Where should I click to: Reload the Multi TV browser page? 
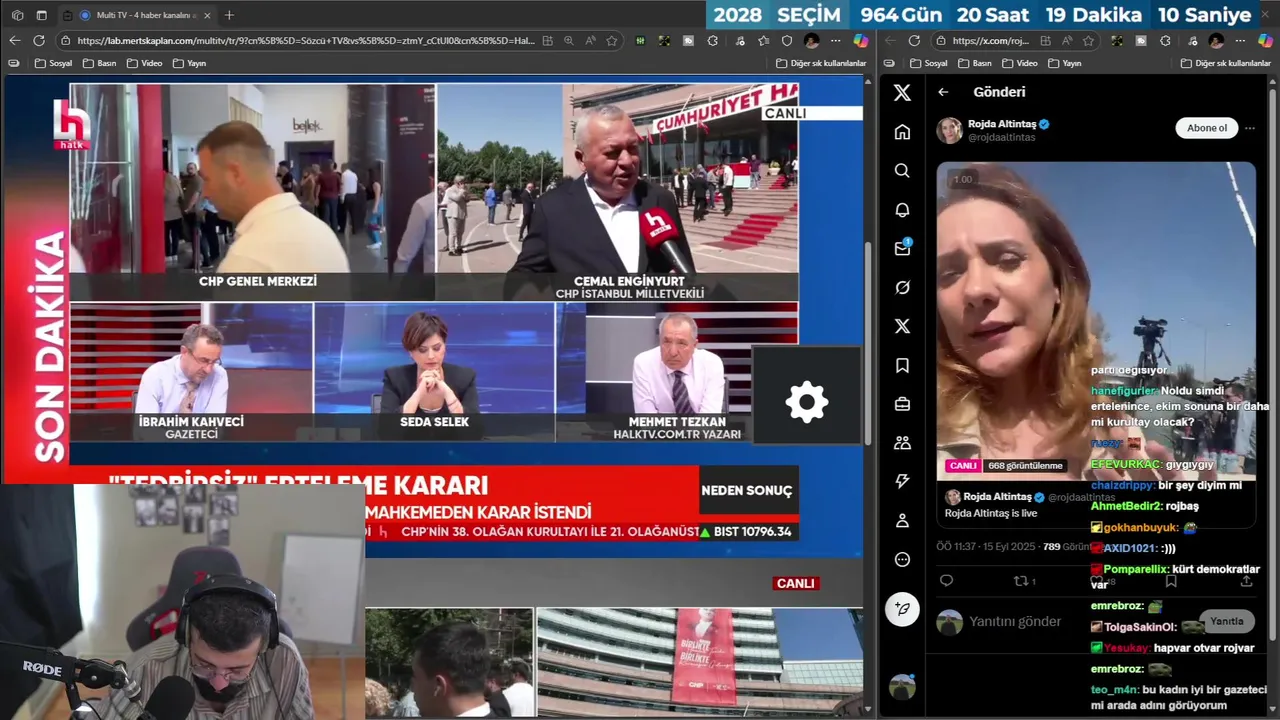(39, 41)
